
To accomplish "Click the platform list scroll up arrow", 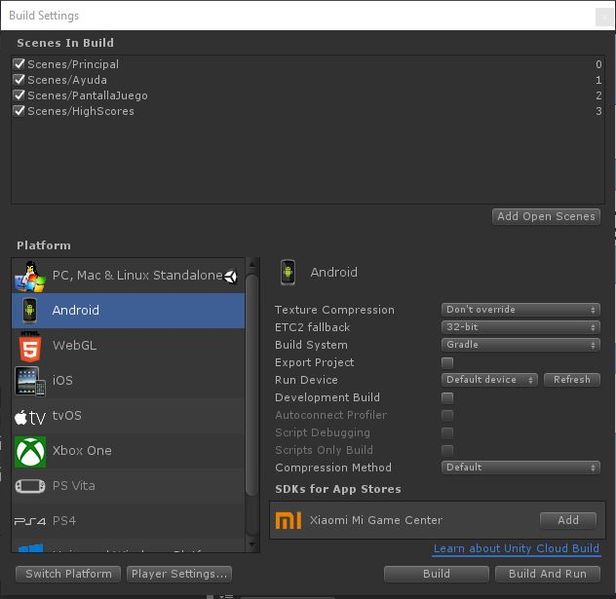I will click(x=252, y=266).
